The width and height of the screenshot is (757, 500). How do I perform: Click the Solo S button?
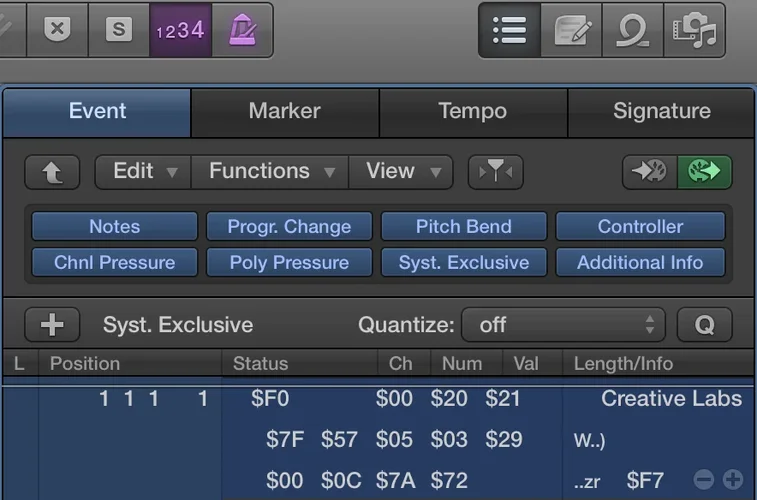click(119, 30)
